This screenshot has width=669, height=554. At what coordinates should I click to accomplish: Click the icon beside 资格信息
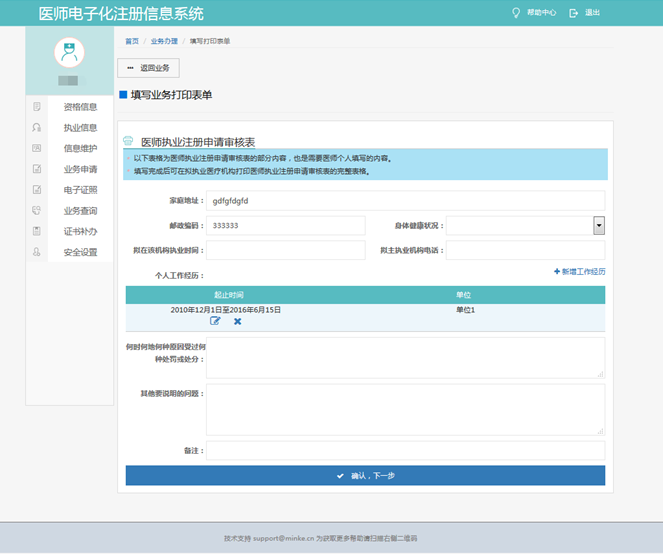coord(37,107)
